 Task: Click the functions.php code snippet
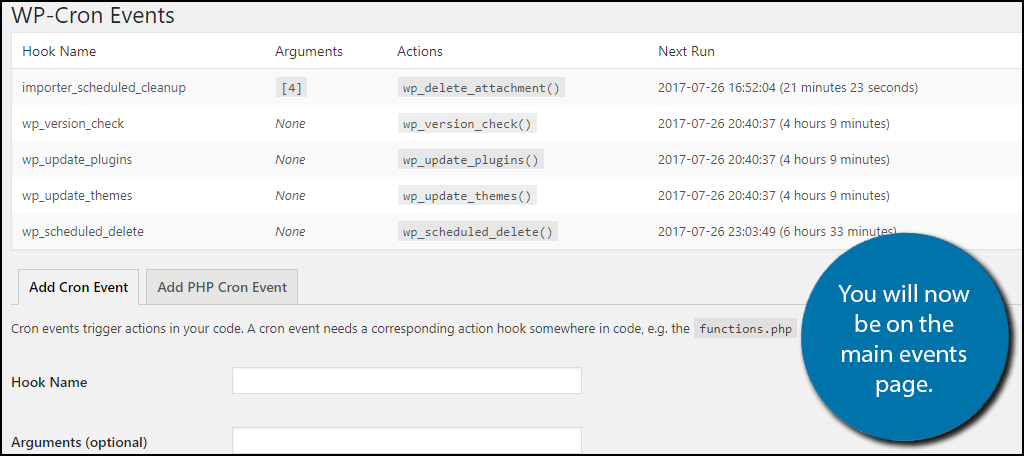746,328
